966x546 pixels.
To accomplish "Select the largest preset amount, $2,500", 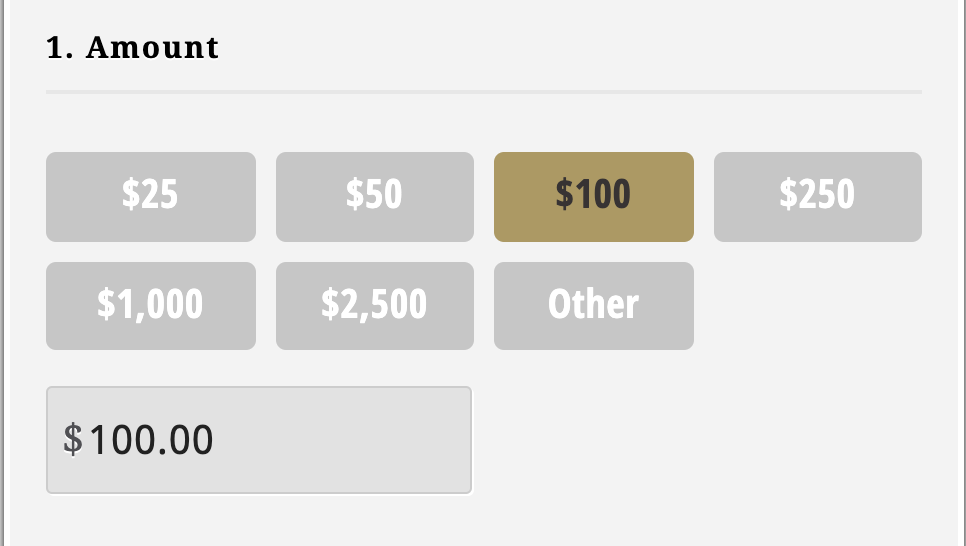I will (374, 305).
